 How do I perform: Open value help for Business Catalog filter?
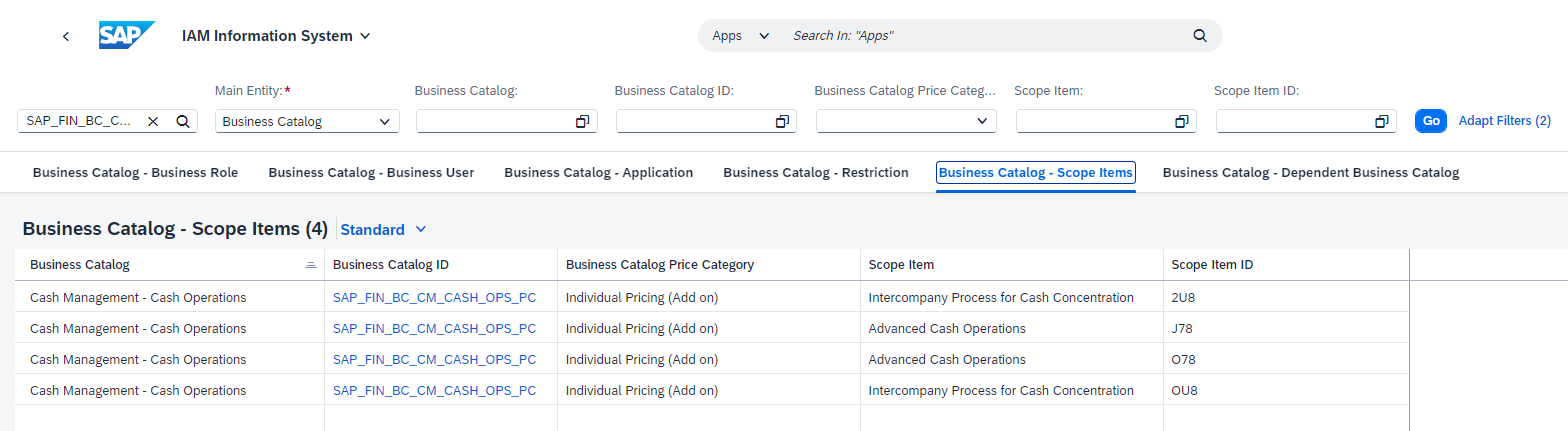[582, 122]
